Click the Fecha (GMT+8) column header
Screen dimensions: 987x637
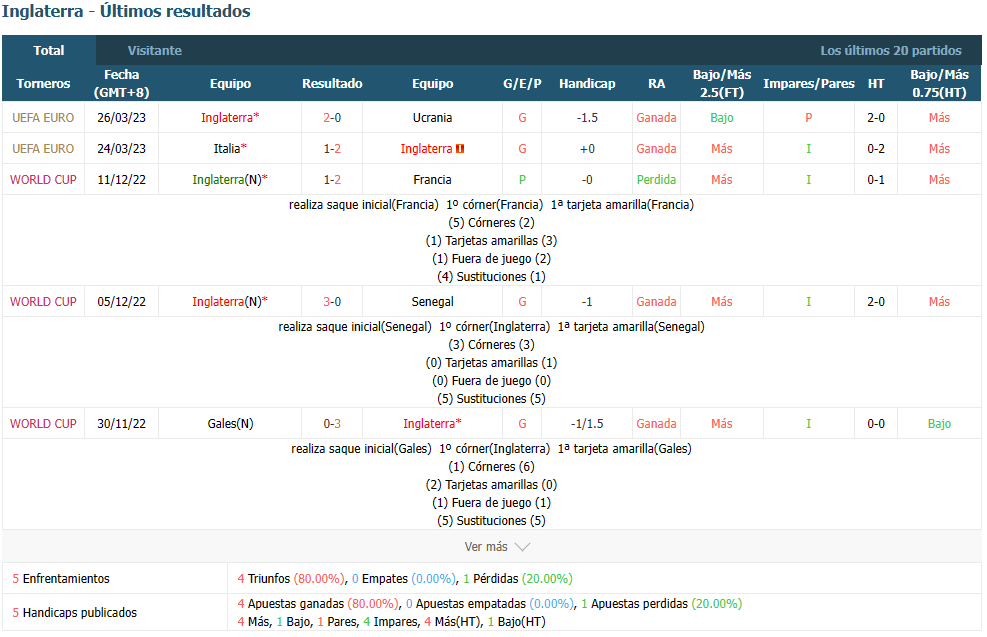[x=121, y=83]
